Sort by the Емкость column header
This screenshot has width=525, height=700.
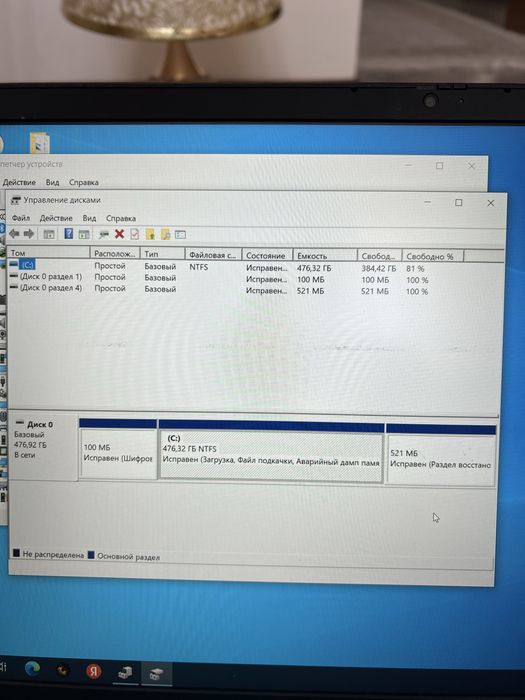click(325, 256)
